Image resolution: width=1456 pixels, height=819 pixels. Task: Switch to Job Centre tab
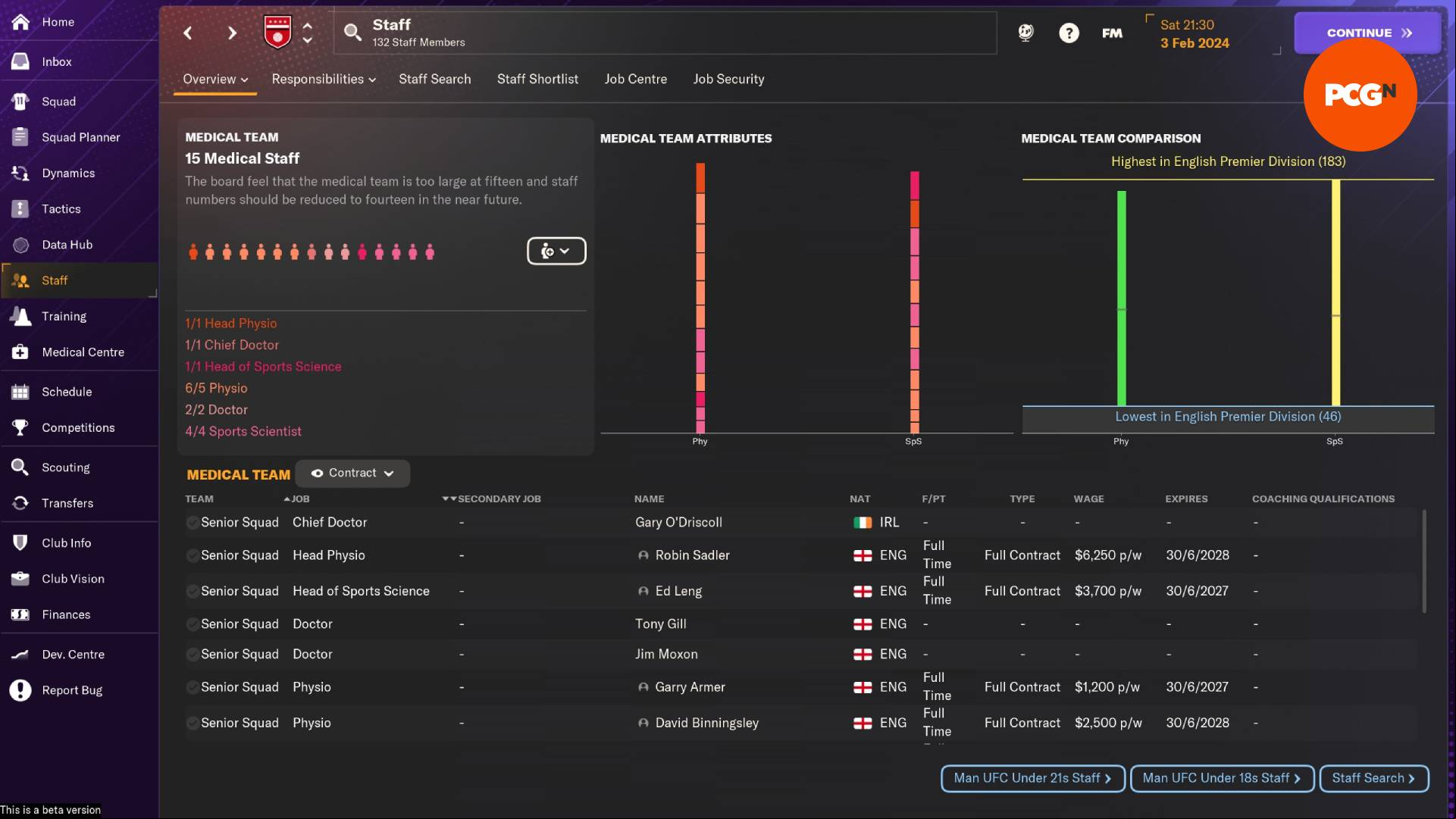click(635, 79)
